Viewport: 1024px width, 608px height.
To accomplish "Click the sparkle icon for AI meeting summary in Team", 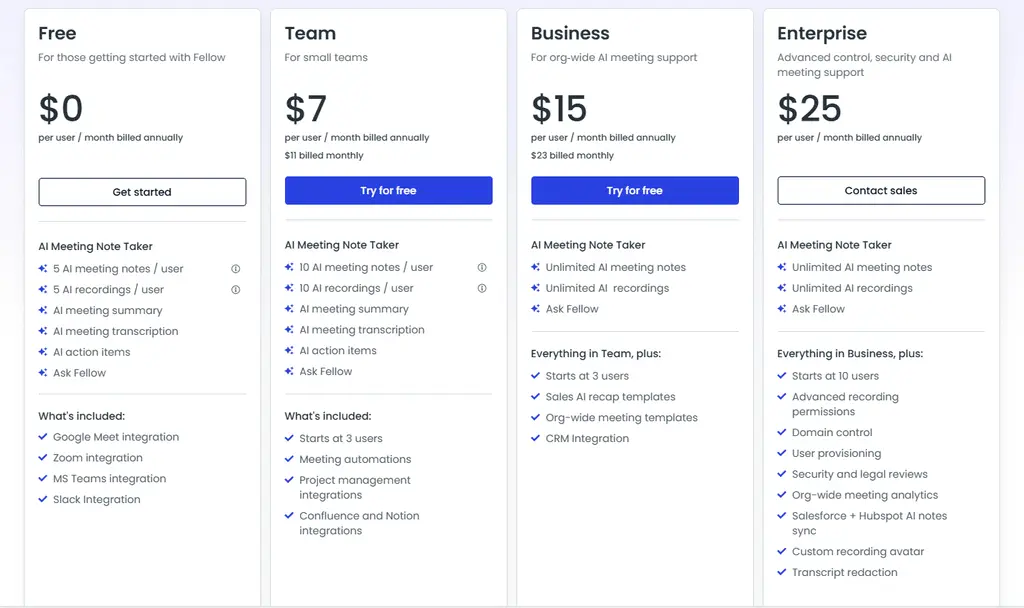I will coord(288,309).
